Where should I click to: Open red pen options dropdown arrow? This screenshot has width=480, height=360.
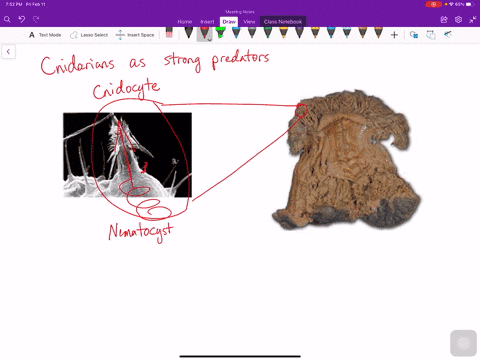[x=210, y=40]
